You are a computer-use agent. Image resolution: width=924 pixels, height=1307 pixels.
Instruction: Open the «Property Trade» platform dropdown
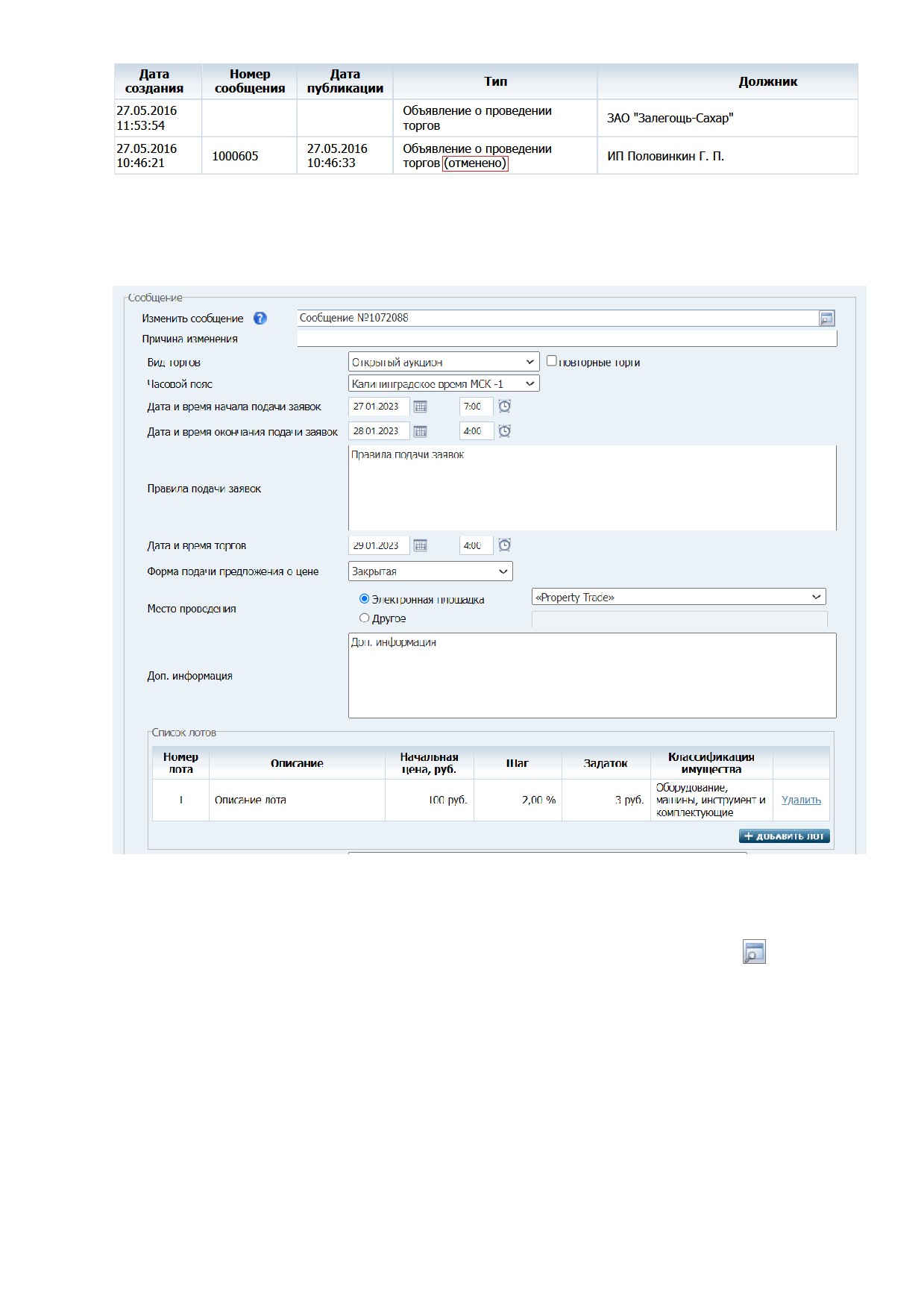679,597
